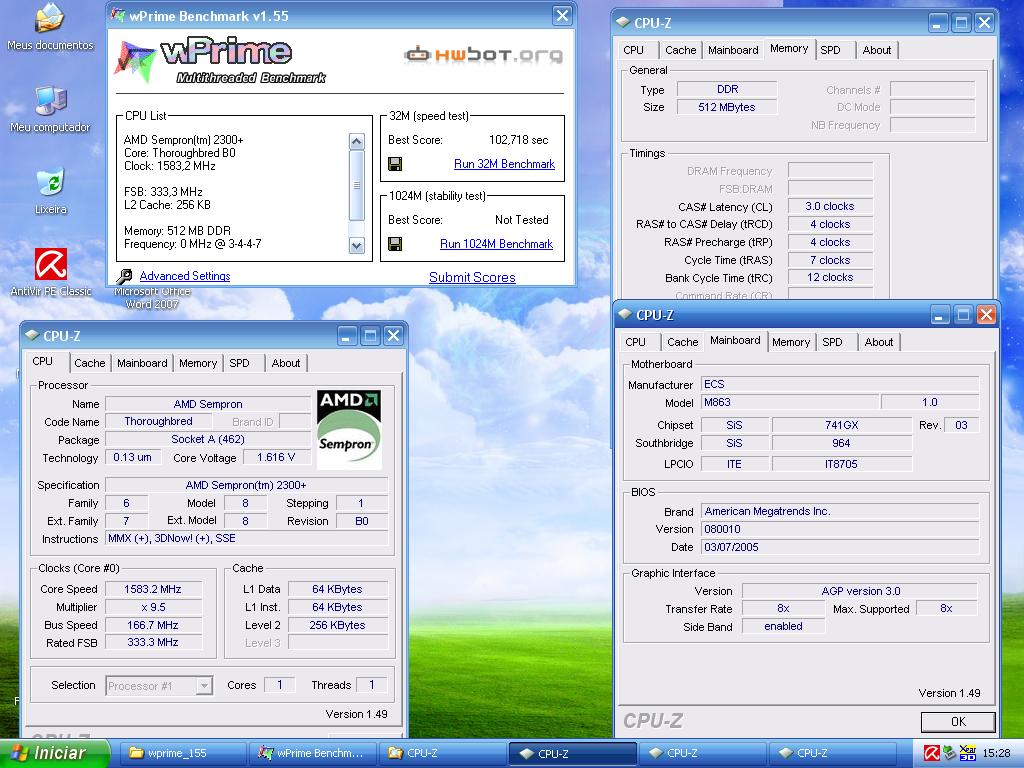Click the hwbot.org logo in wPrime
Image resolution: width=1024 pixels, height=768 pixels.
pos(483,54)
